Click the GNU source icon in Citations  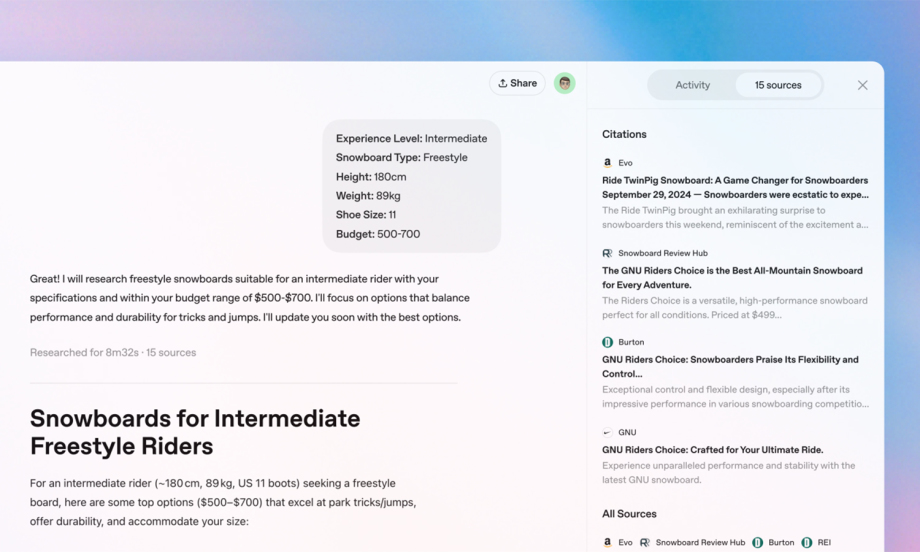pyautogui.click(x=607, y=433)
